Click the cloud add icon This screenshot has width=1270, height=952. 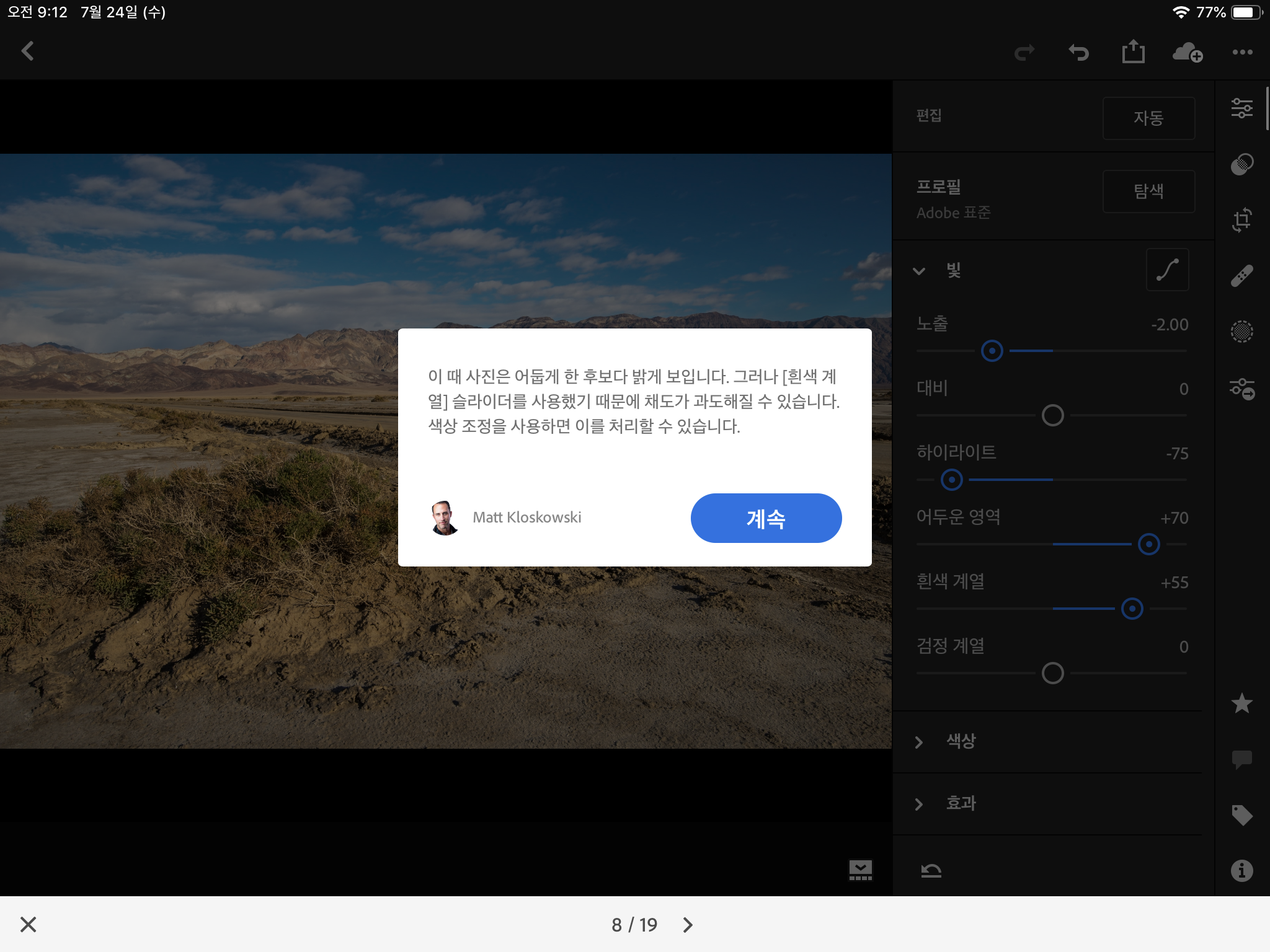click(1187, 53)
